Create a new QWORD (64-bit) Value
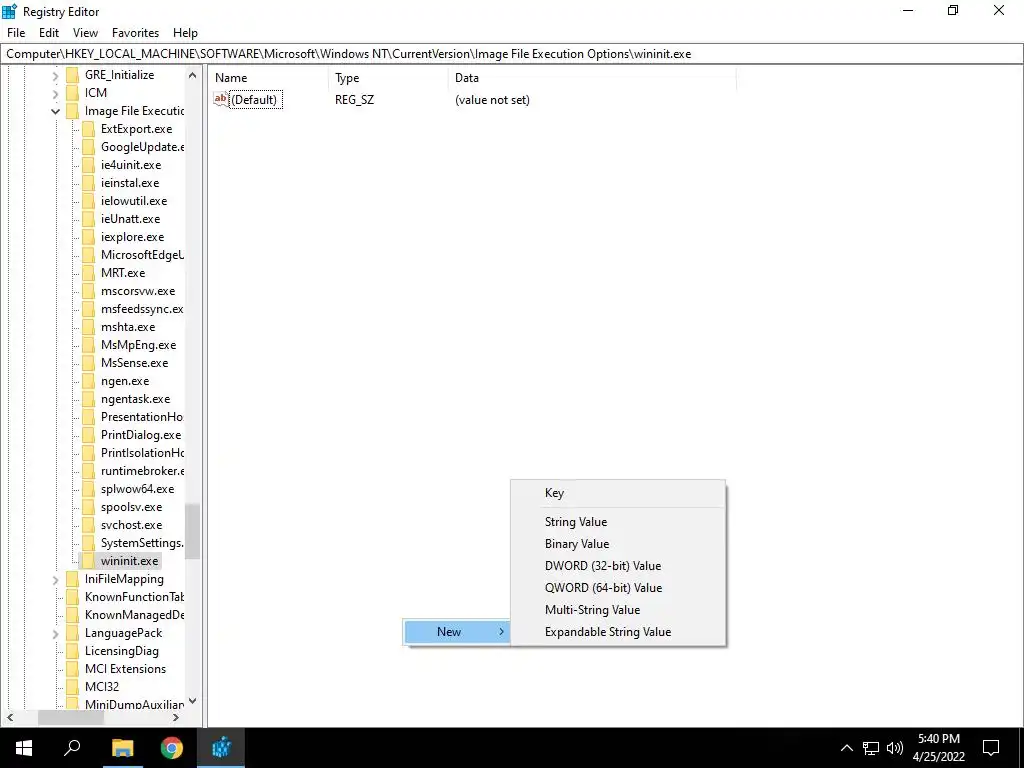 click(618, 588)
